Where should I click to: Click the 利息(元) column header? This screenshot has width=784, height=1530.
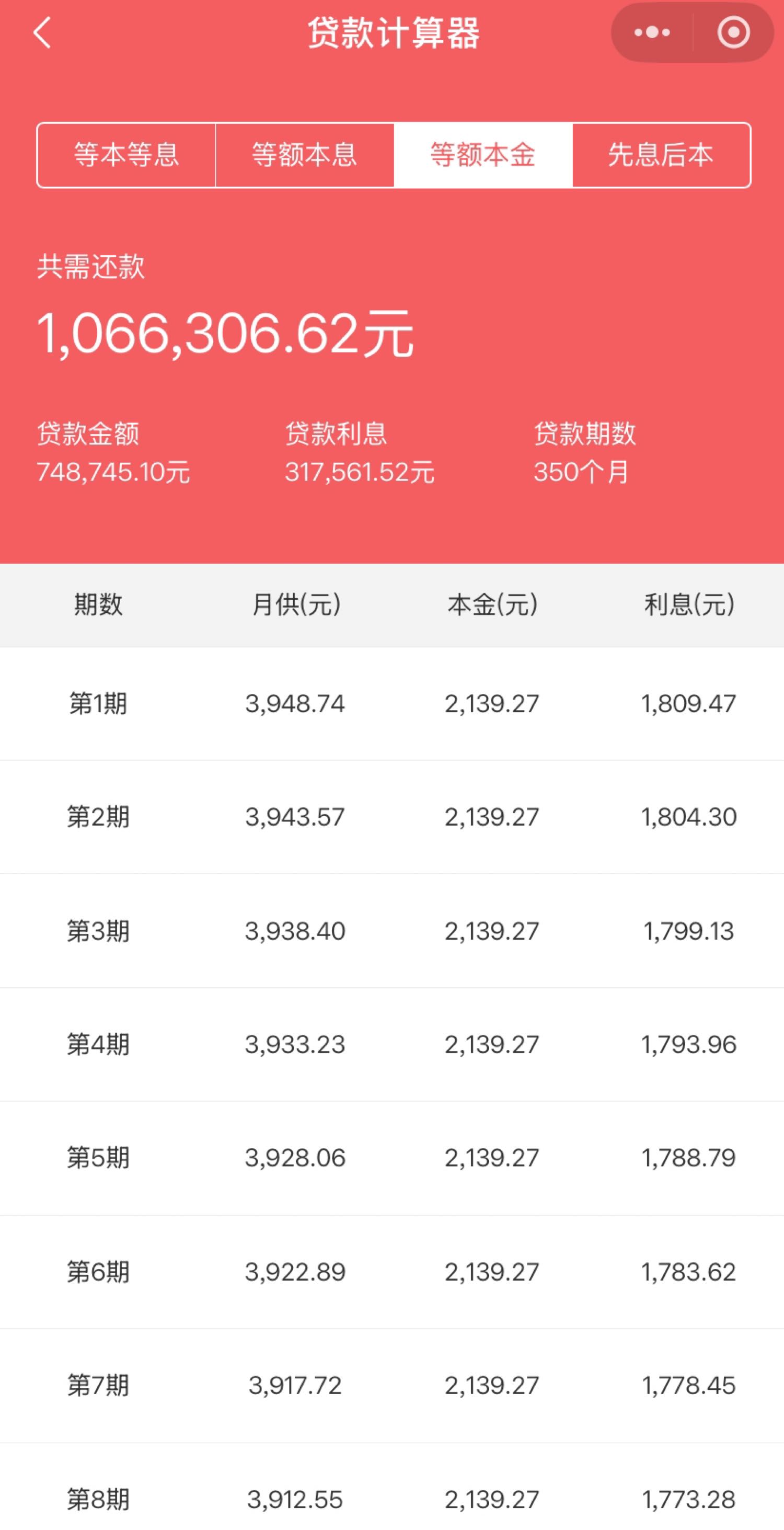tap(689, 604)
